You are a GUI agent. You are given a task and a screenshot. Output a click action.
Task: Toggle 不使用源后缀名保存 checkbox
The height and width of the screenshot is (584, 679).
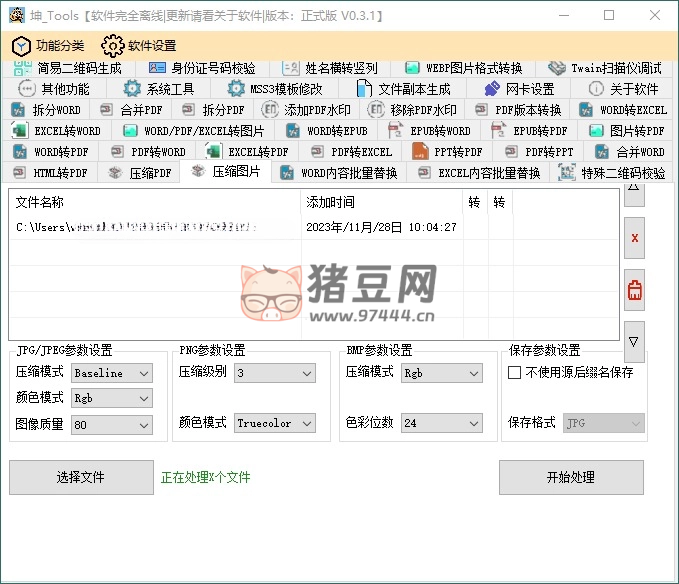click(x=515, y=372)
